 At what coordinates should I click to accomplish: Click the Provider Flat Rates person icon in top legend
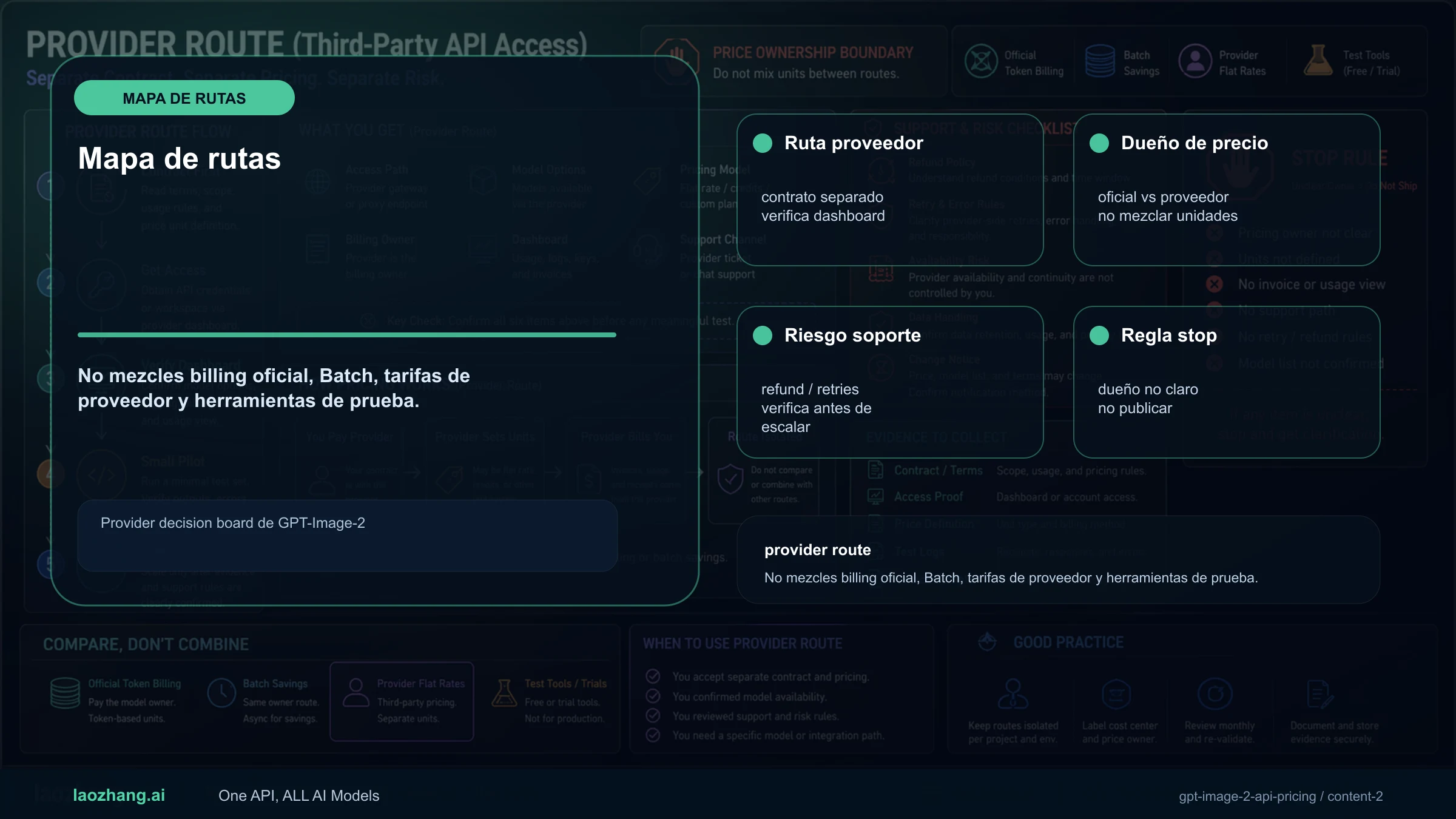click(1195, 61)
